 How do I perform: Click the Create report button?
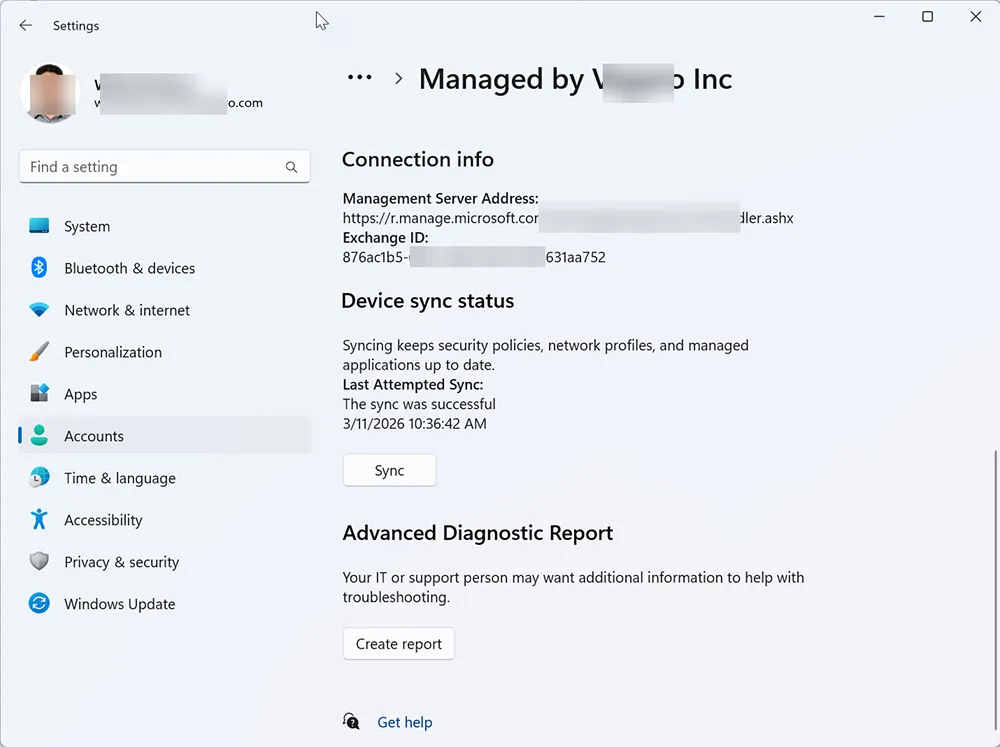(x=398, y=643)
